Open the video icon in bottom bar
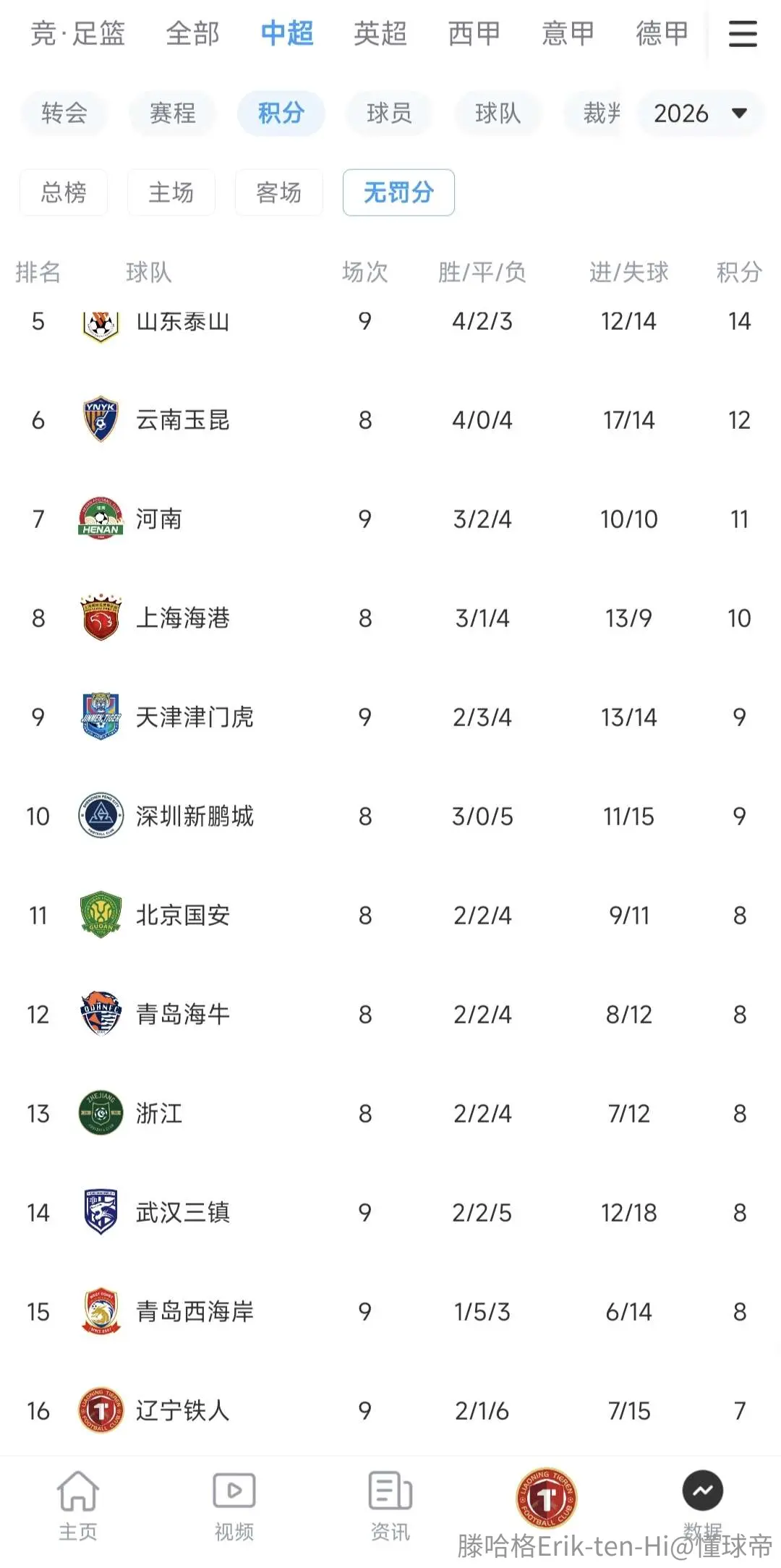This screenshot has height=1568, width=781. [x=234, y=1491]
